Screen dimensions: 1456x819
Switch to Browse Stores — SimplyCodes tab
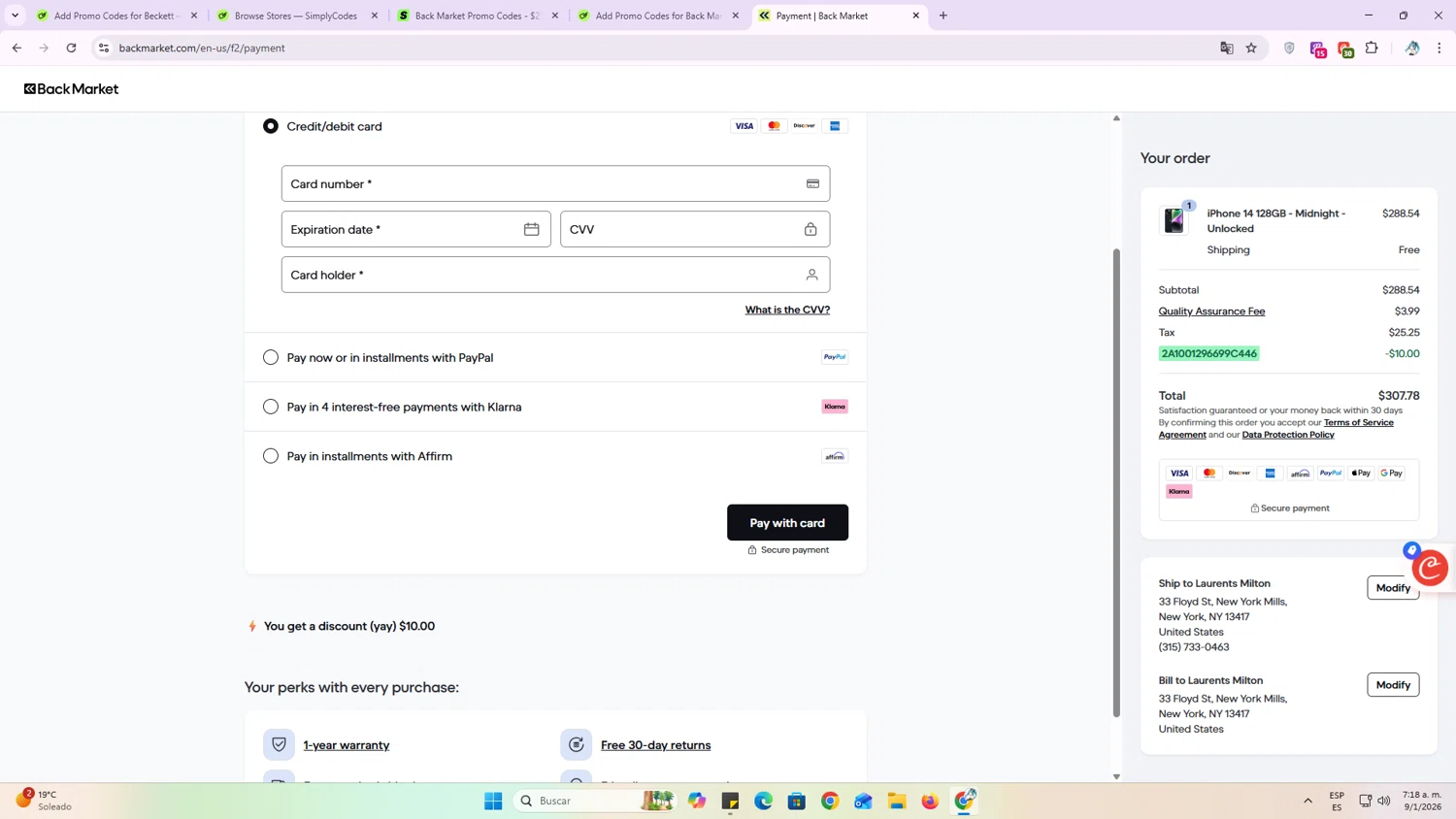point(297,16)
